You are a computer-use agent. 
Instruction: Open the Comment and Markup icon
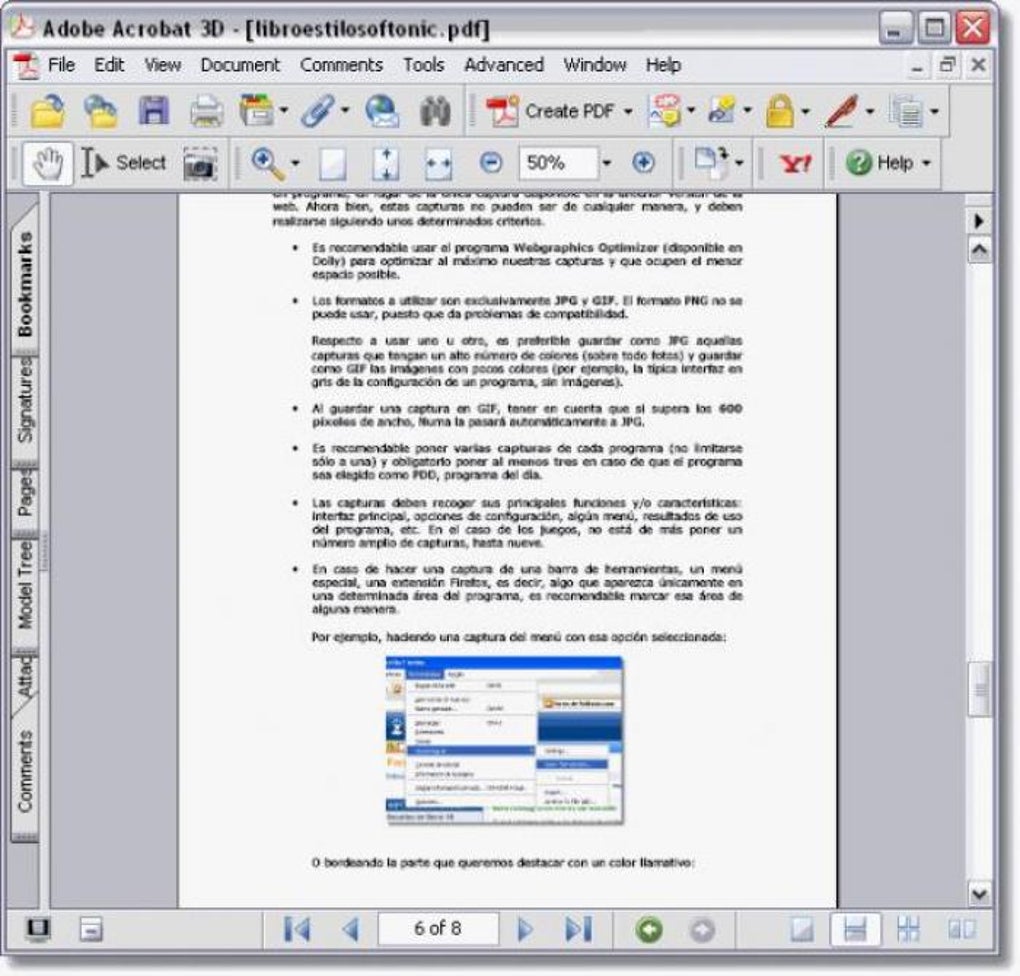[x=664, y=111]
